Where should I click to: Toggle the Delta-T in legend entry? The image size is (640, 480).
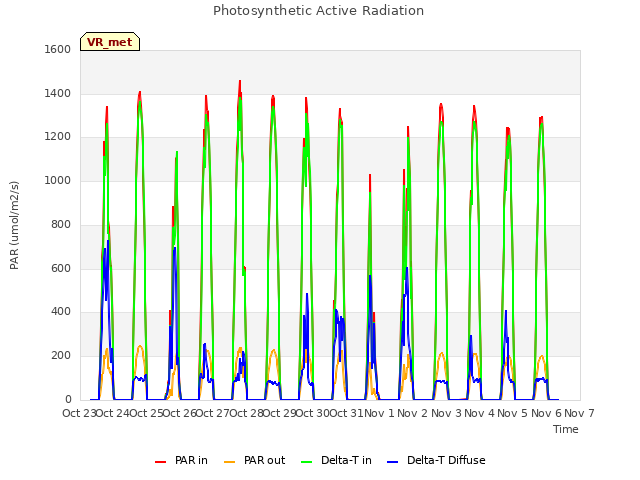coord(336,460)
